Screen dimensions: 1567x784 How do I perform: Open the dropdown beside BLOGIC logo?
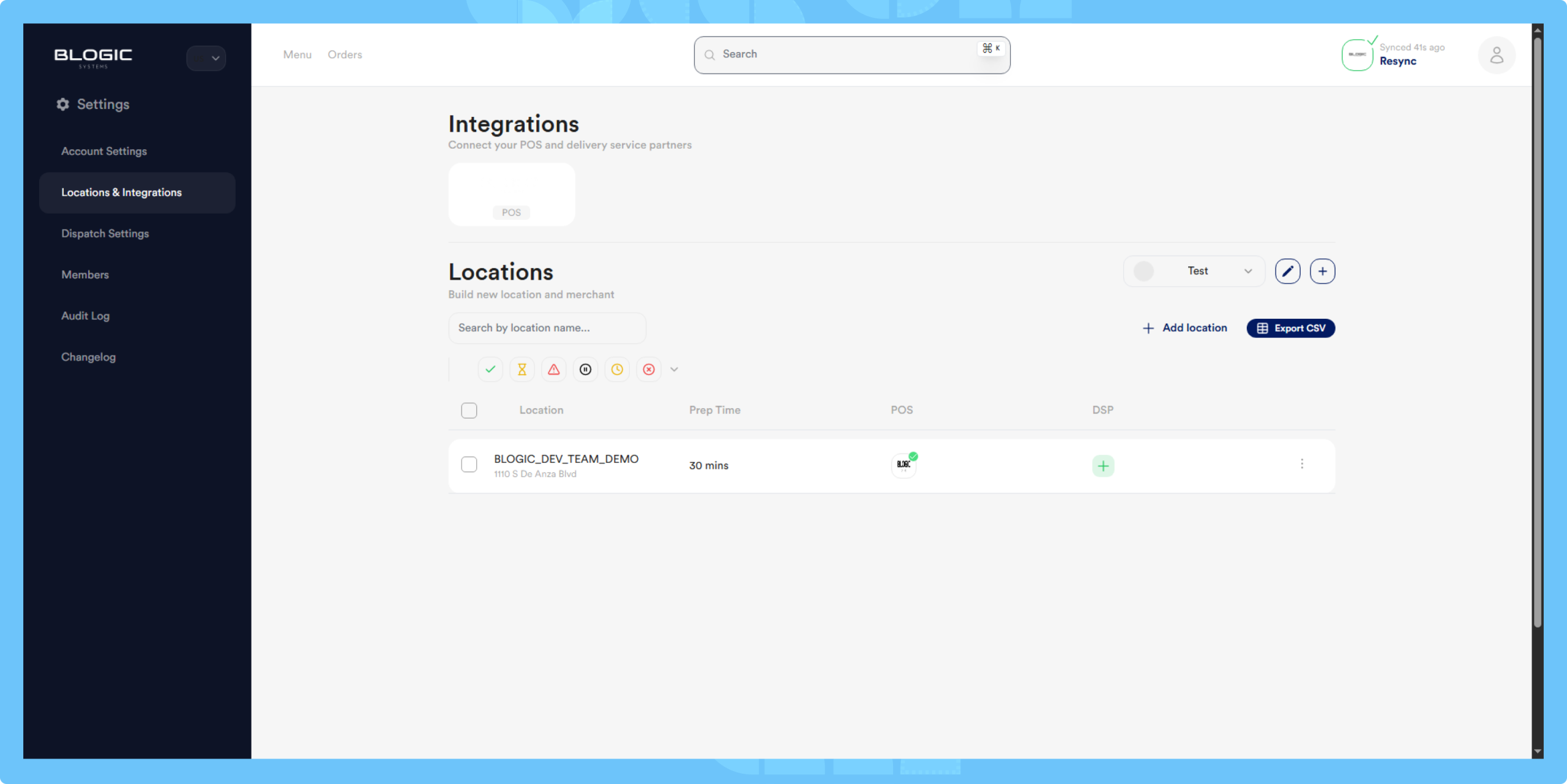click(206, 58)
